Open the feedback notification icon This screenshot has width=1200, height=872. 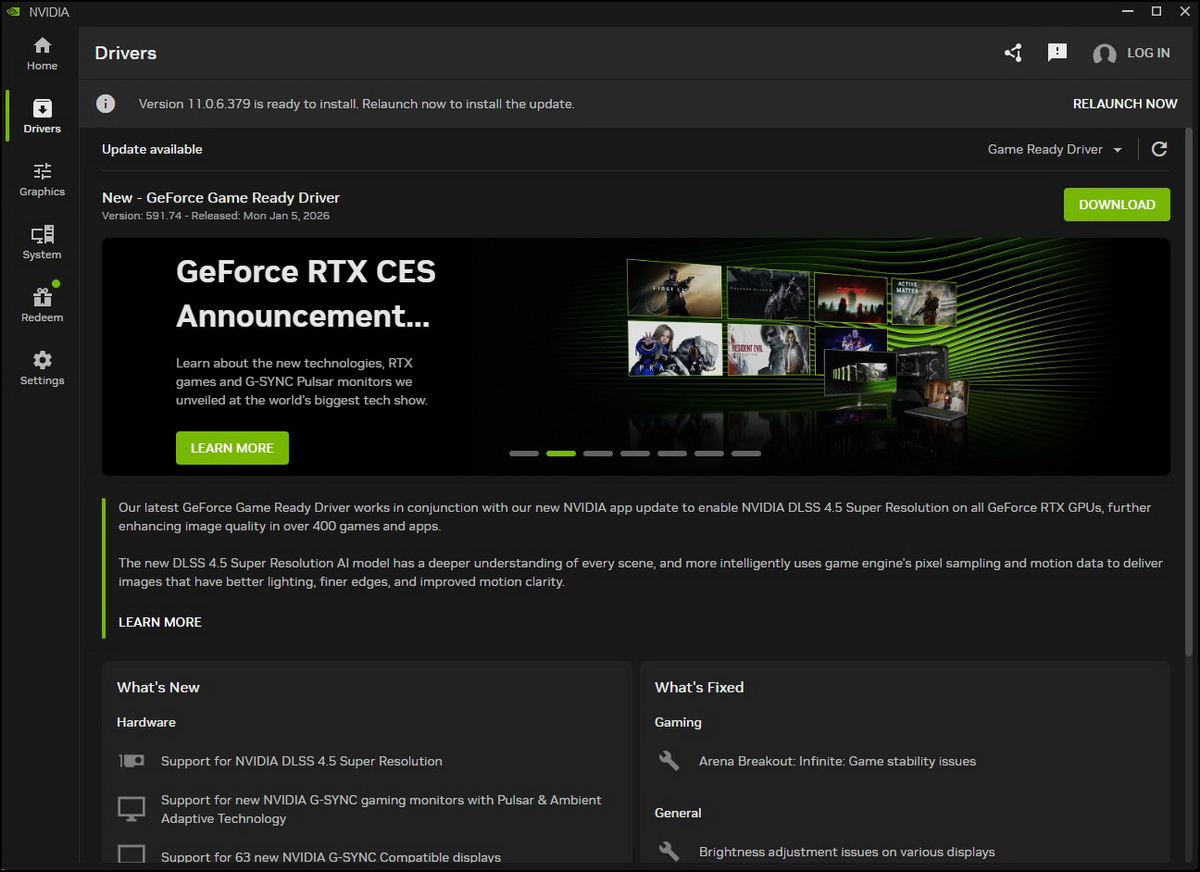coord(1057,53)
